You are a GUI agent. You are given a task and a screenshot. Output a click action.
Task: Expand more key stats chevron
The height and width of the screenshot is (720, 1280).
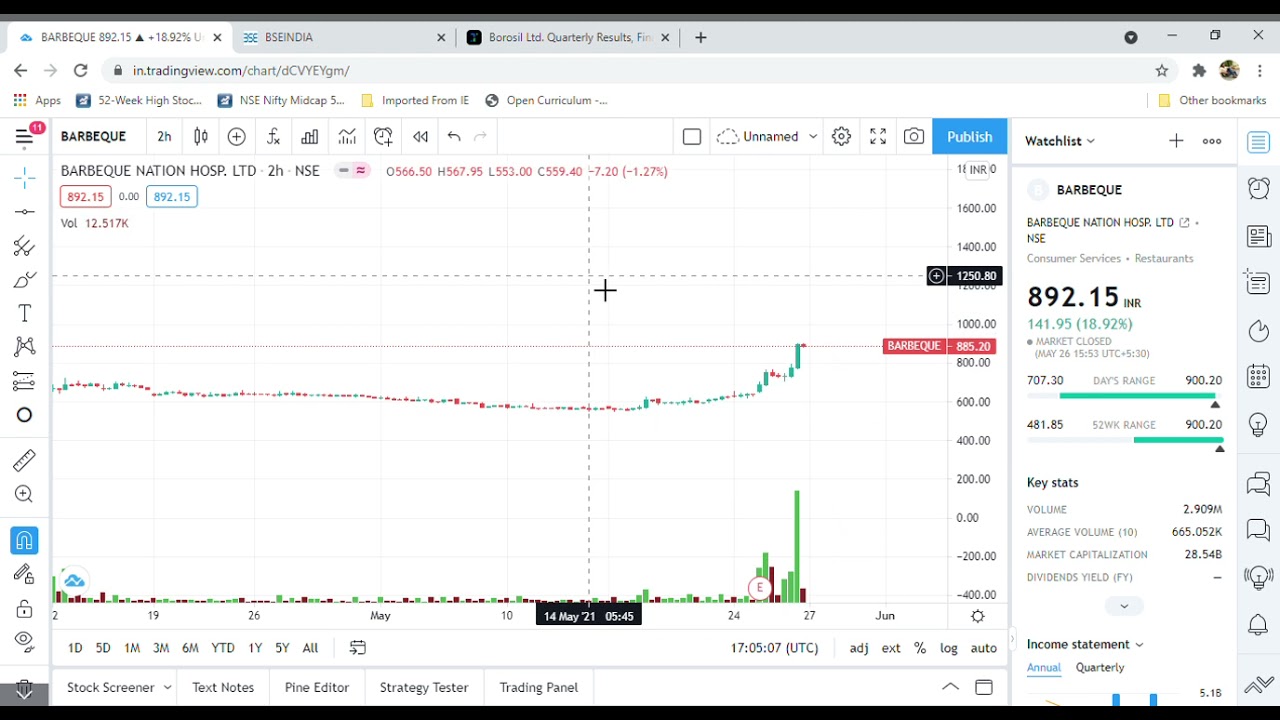(x=1124, y=606)
